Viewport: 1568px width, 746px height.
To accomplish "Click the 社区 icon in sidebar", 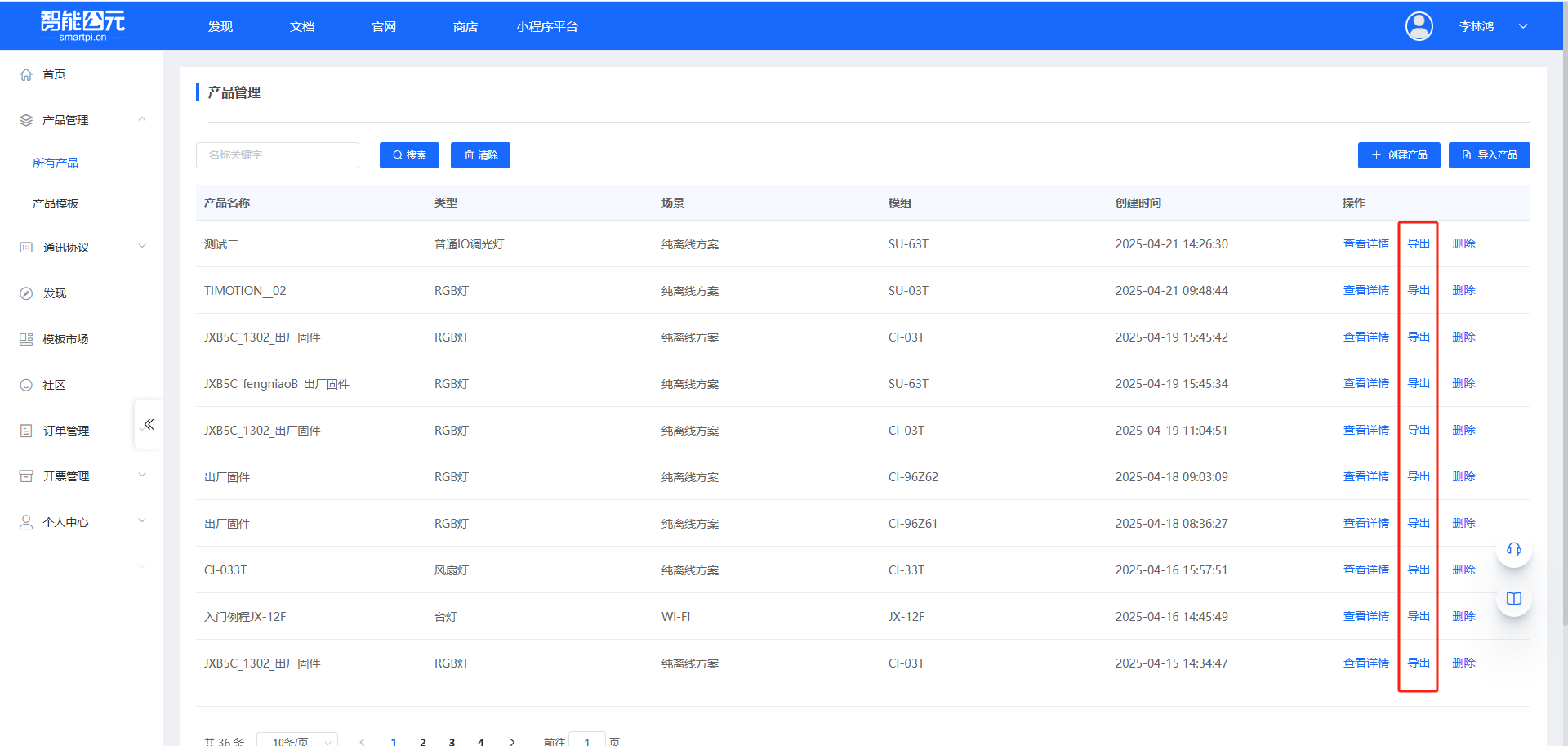I will (26, 385).
